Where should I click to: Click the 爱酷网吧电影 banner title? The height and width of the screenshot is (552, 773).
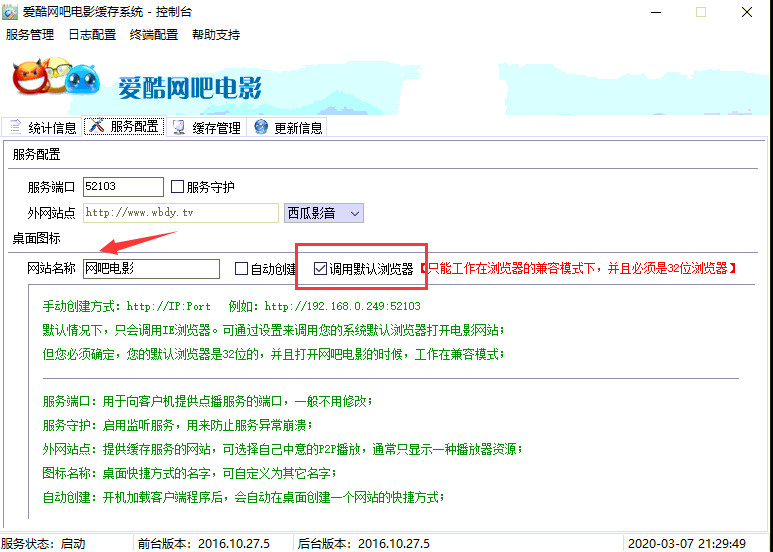(190, 88)
